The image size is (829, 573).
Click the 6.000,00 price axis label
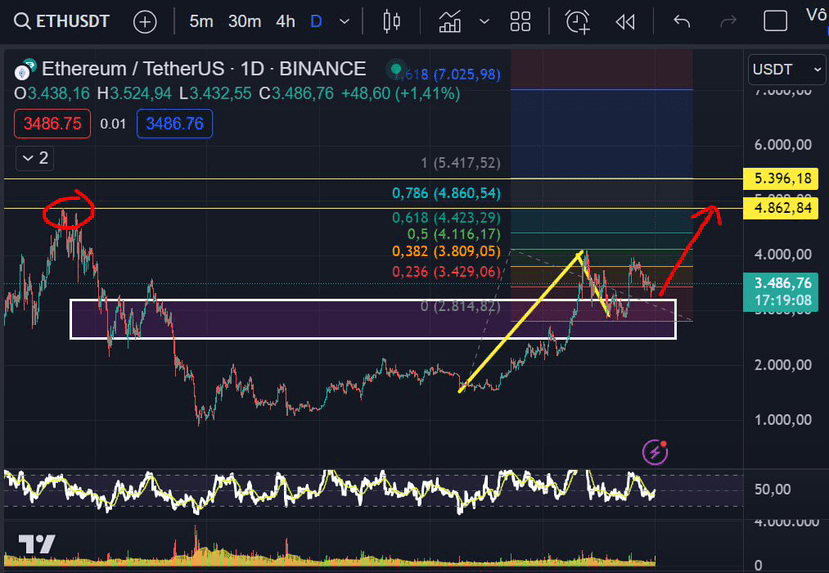coord(783,145)
